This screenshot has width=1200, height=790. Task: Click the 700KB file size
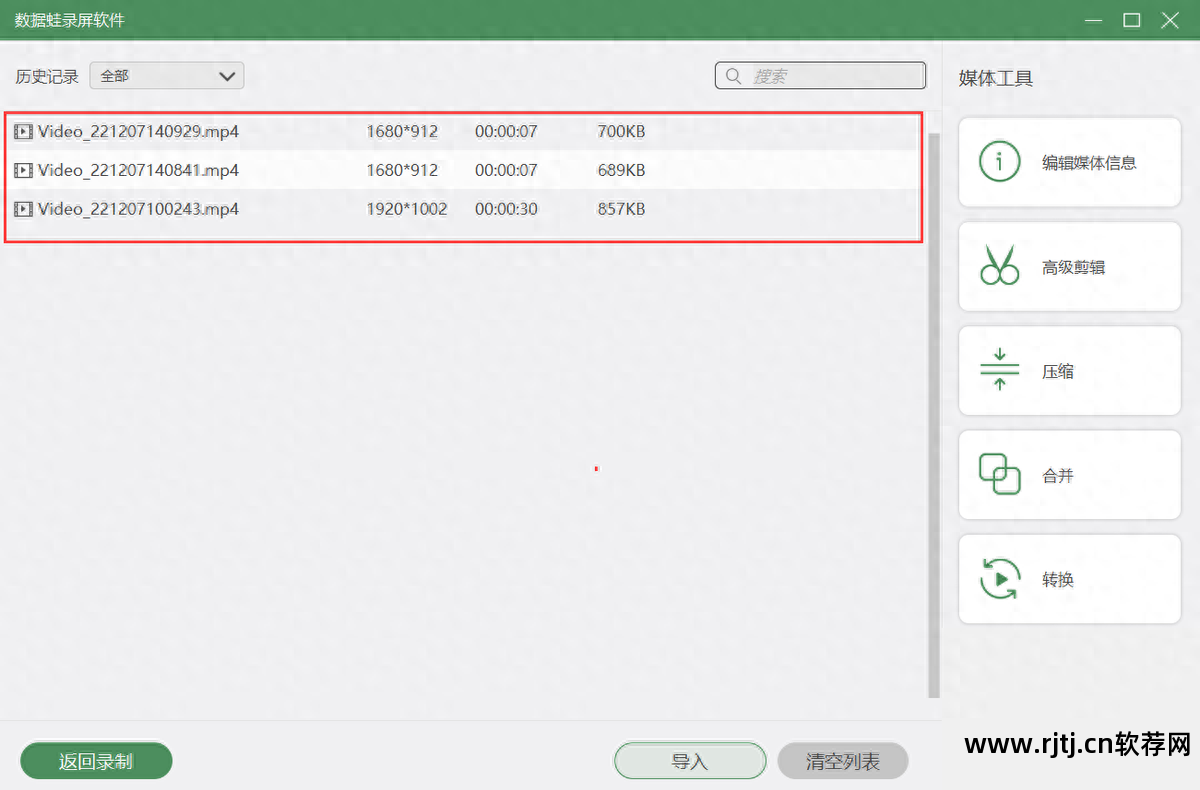tap(621, 131)
